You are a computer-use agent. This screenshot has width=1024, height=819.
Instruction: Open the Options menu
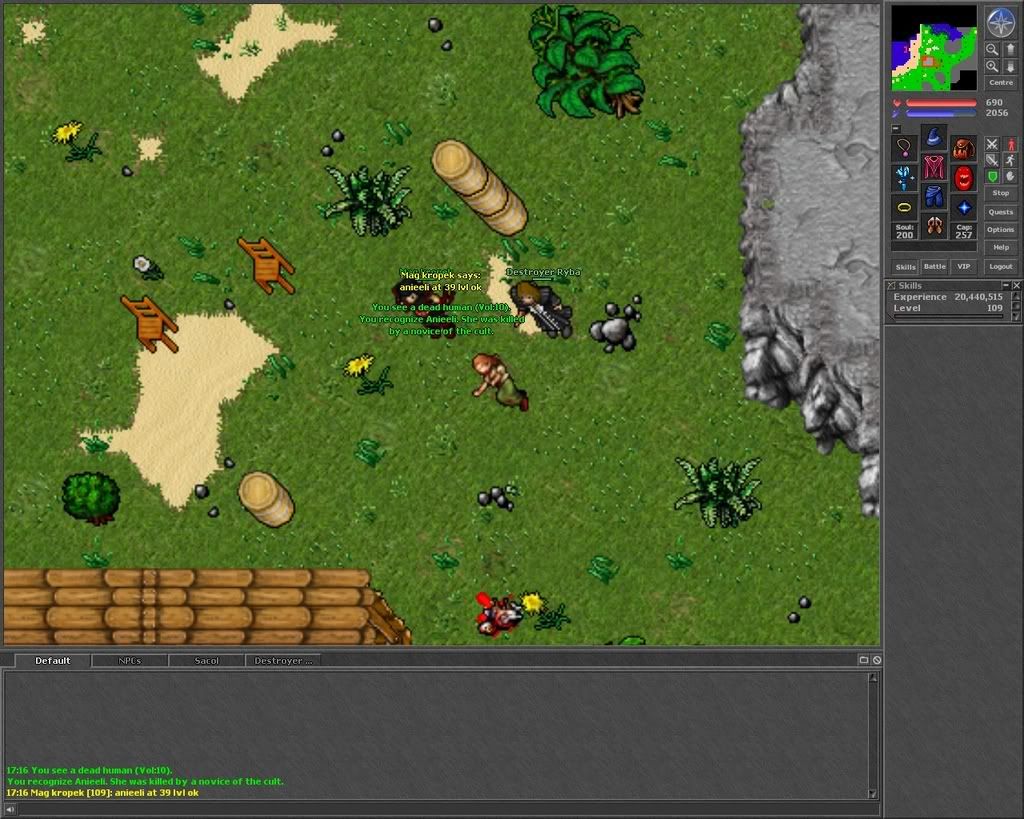click(1000, 229)
